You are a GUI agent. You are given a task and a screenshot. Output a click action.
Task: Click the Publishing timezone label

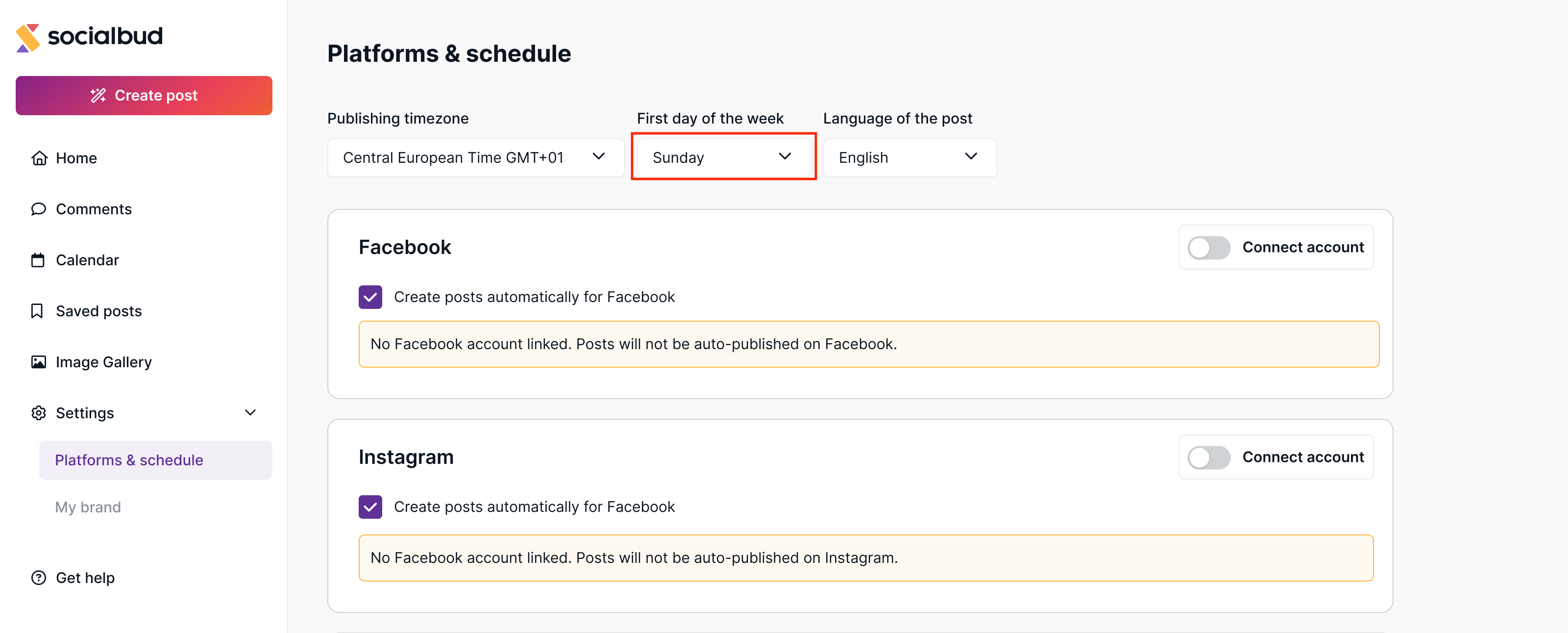(398, 118)
